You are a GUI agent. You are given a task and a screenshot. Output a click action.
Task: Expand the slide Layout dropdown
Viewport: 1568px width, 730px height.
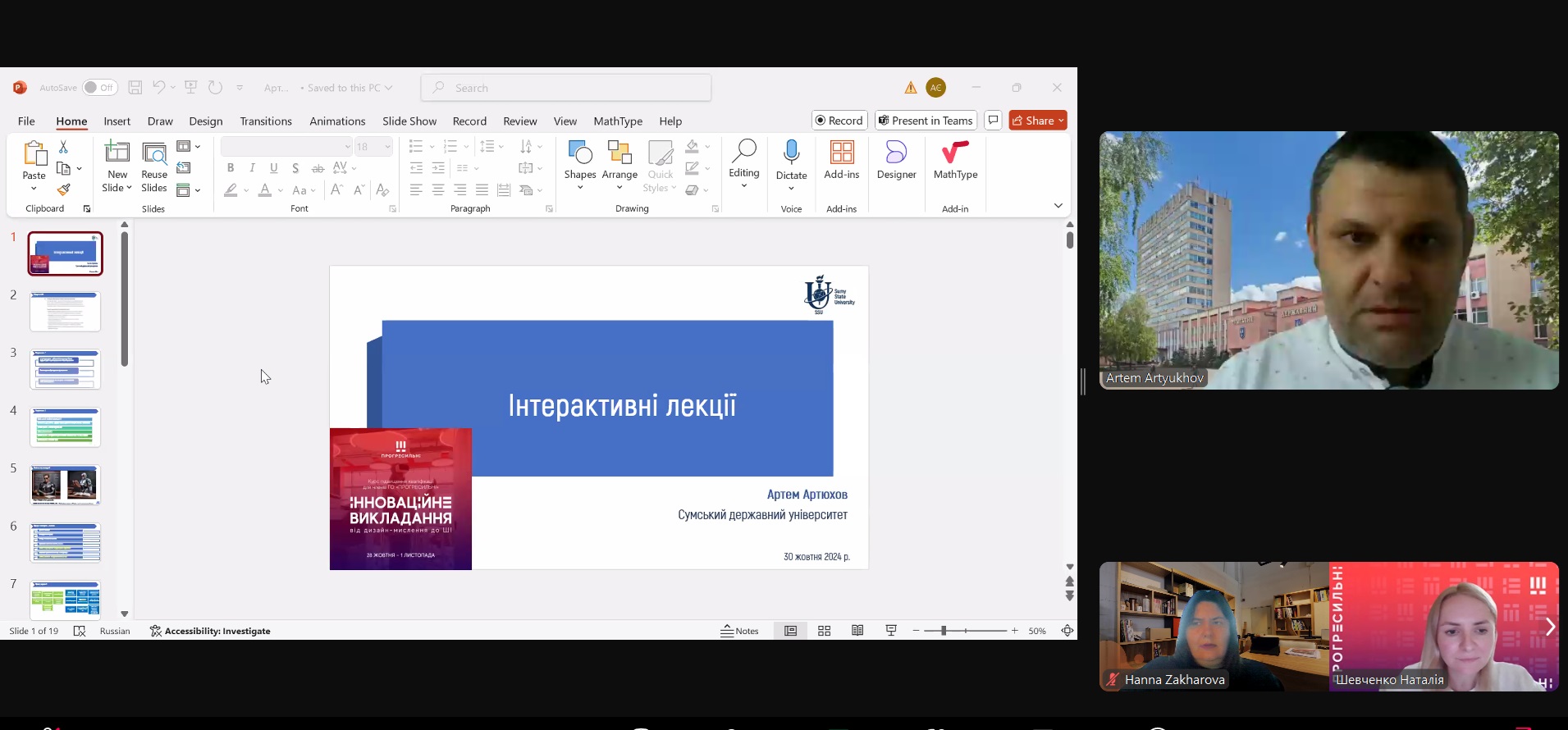tap(189, 146)
